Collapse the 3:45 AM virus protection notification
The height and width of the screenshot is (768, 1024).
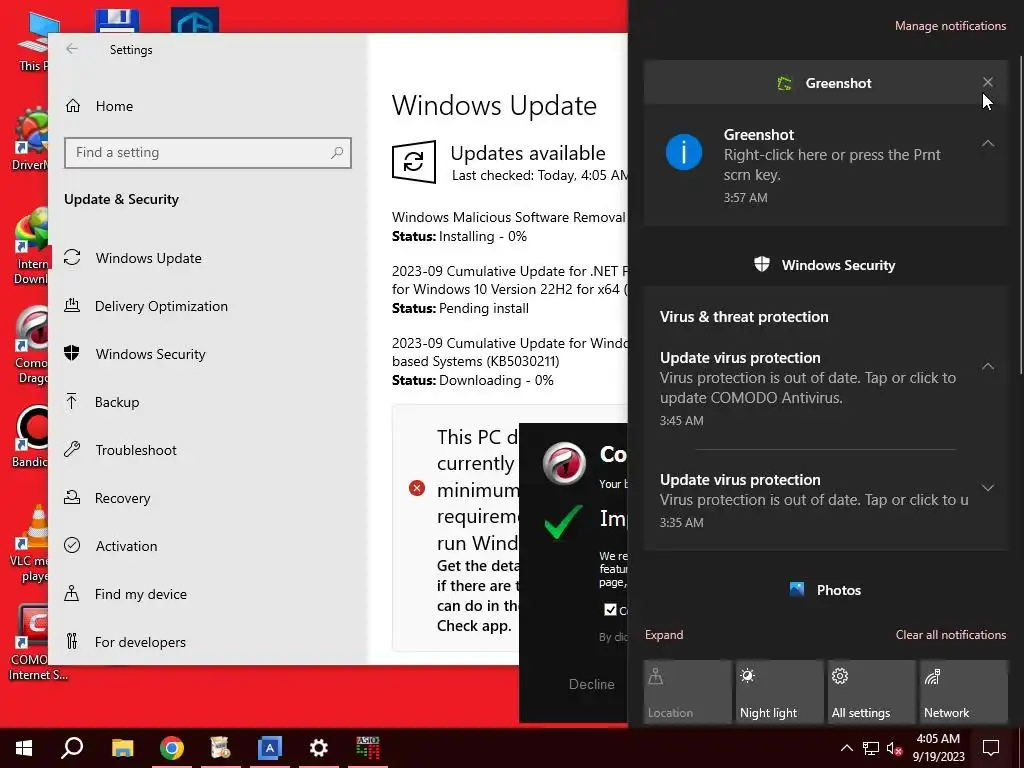coord(988,366)
